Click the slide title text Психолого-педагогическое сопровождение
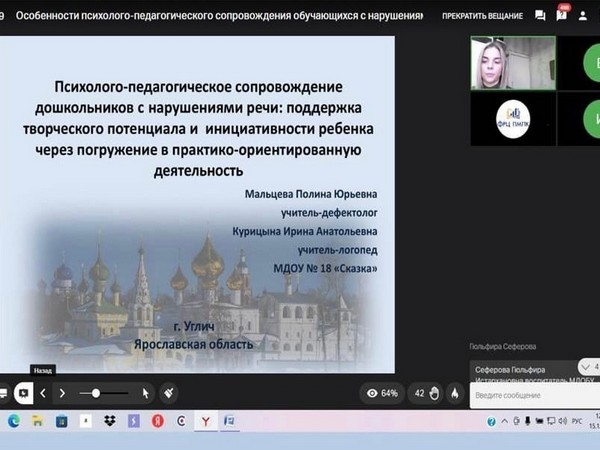Screen dimensions: 600x450 pos(198,87)
